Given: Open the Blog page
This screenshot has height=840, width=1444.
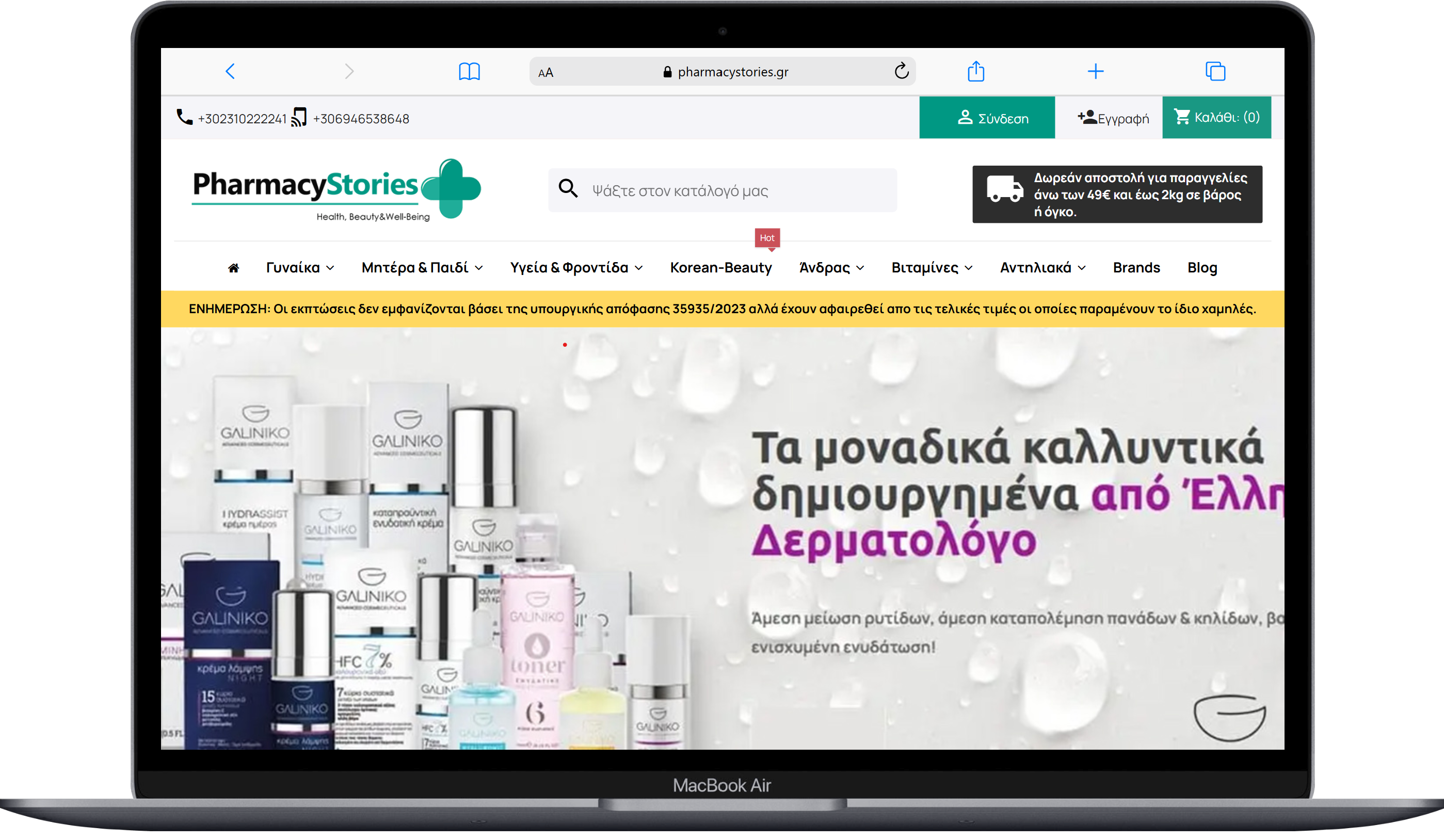Looking at the screenshot, I should click(x=1202, y=268).
